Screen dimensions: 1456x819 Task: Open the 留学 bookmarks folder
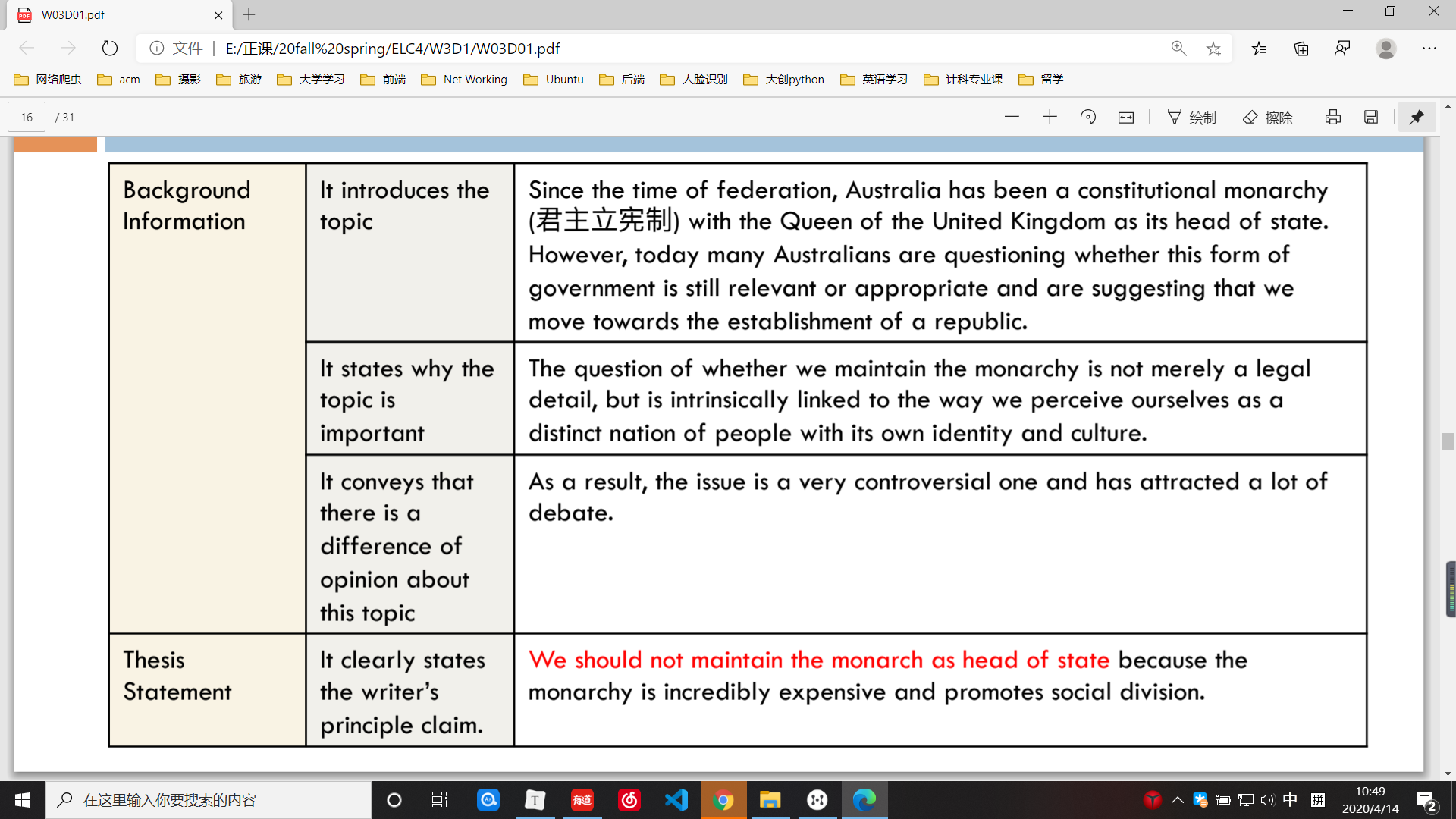pyautogui.click(x=1041, y=80)
